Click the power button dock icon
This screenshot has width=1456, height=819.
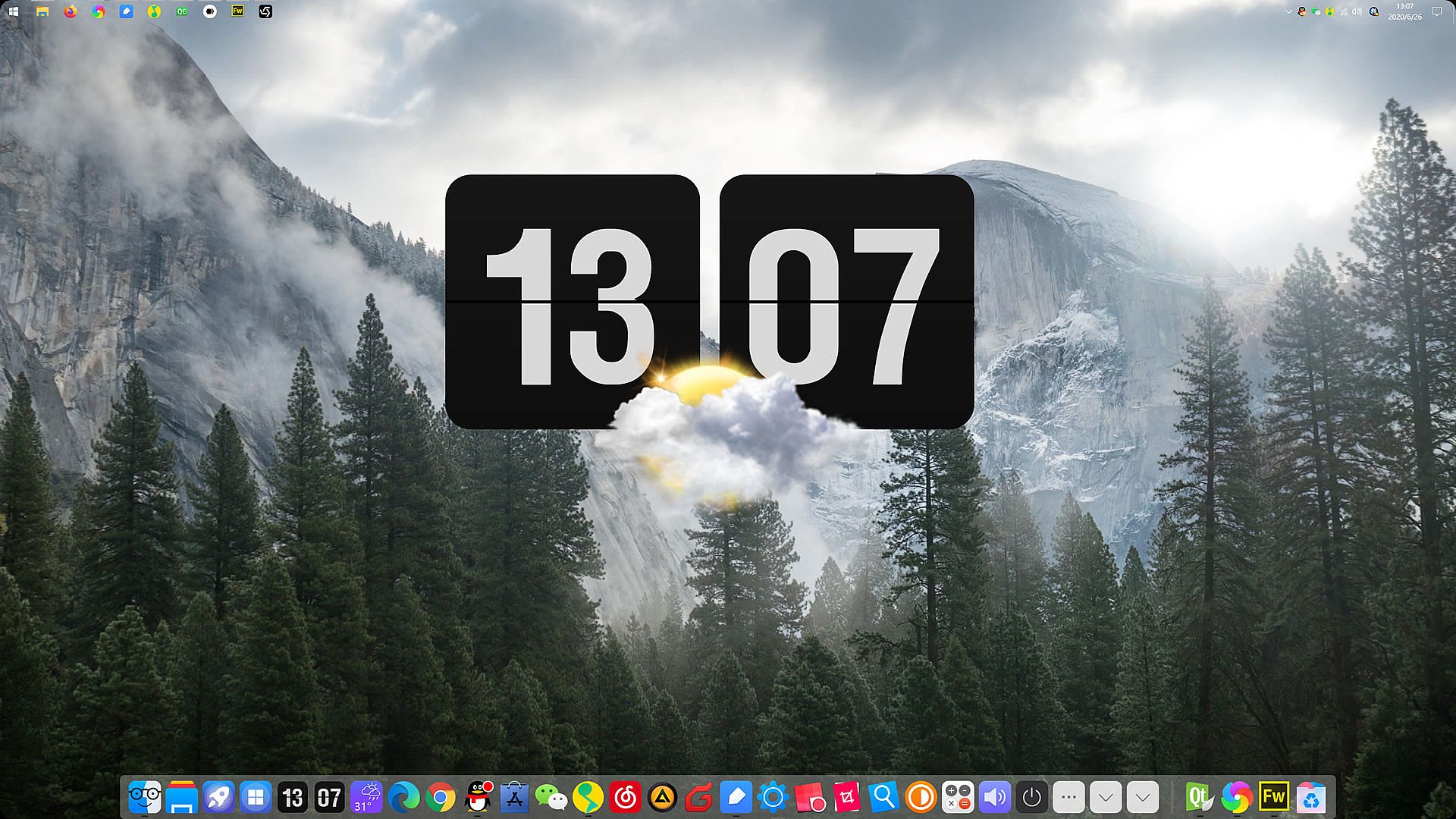[1031, 798]
